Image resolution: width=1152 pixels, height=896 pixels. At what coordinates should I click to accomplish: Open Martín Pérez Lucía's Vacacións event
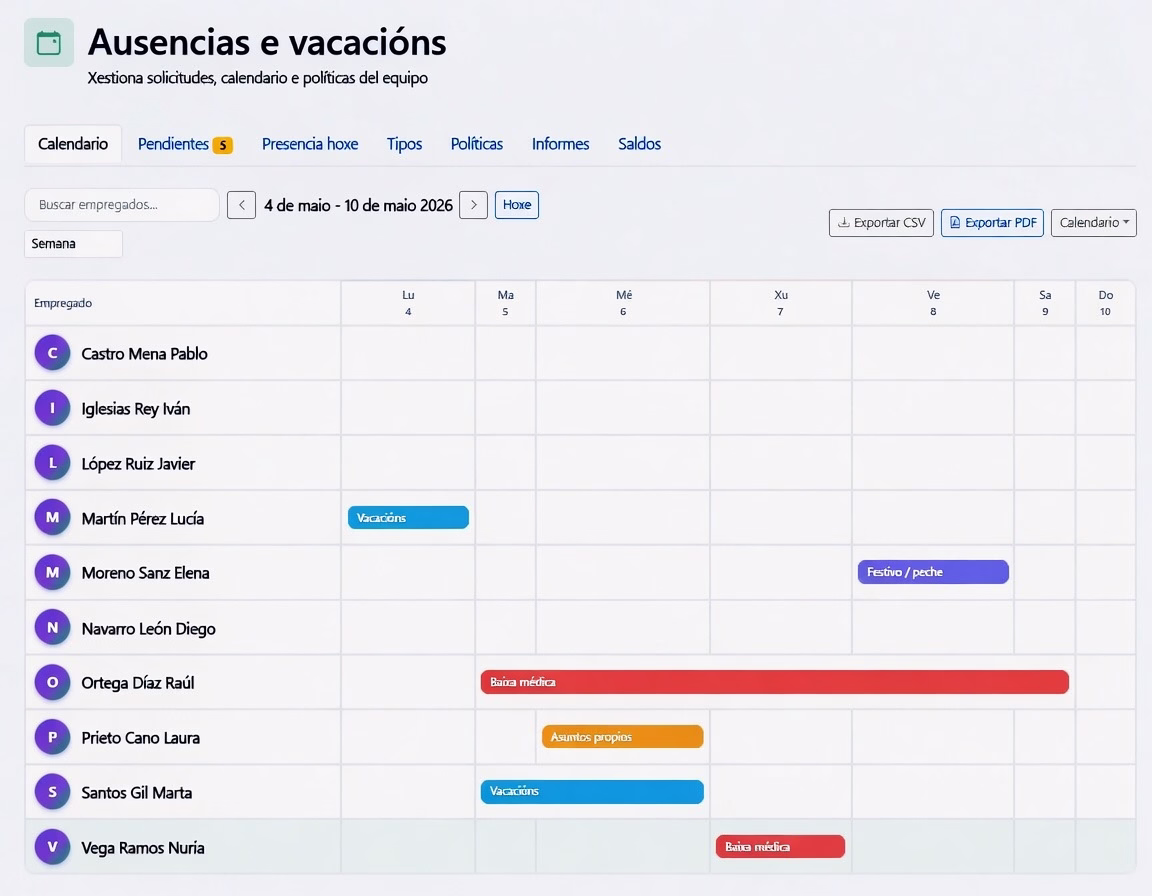coord(408,518)
